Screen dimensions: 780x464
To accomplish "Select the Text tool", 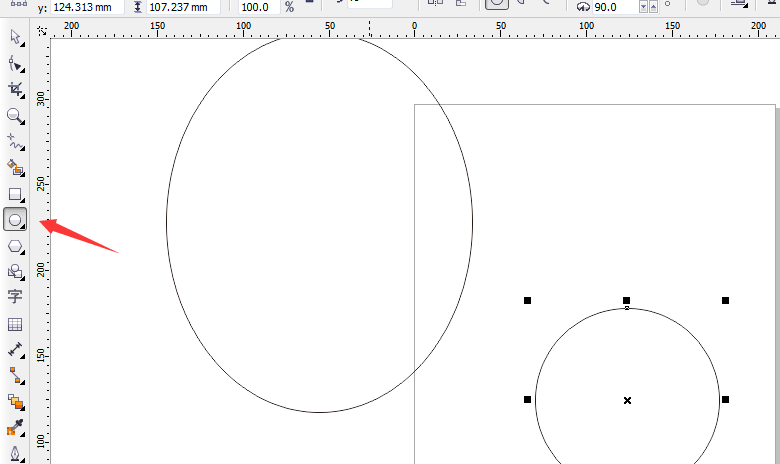I will tap(15, 296).
